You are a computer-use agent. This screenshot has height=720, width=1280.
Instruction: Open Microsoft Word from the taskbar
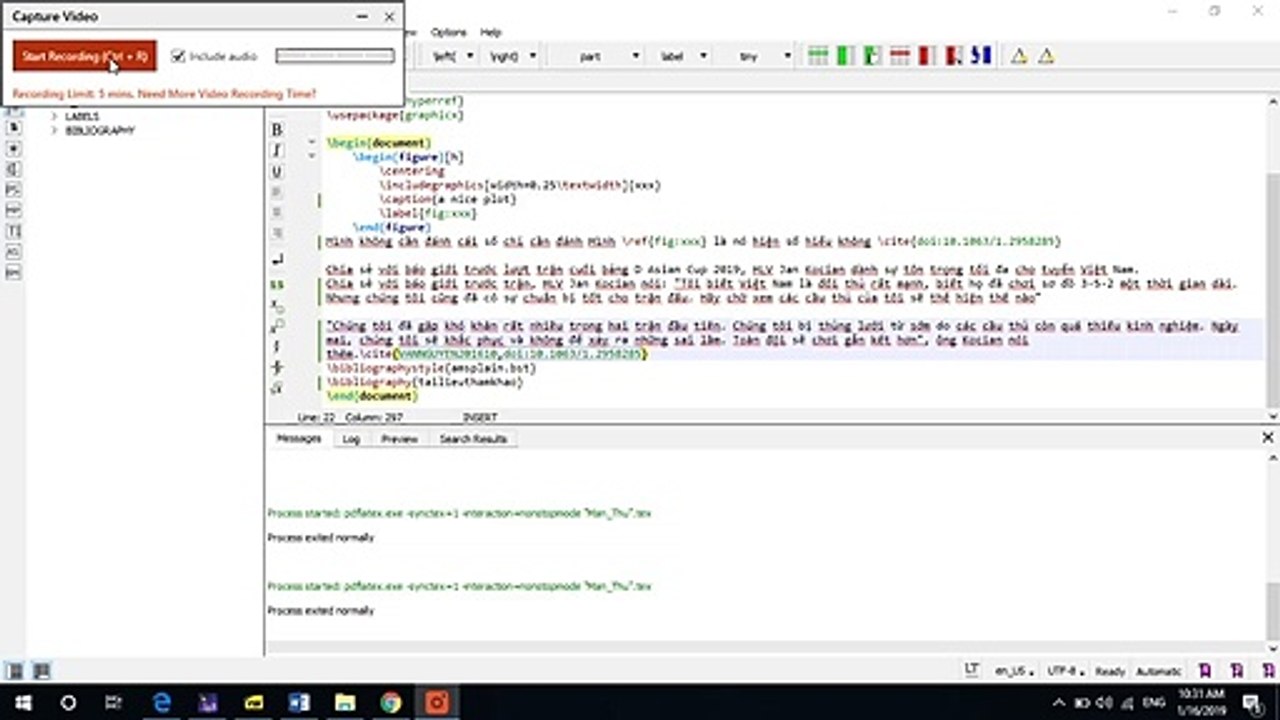point(299,702)
